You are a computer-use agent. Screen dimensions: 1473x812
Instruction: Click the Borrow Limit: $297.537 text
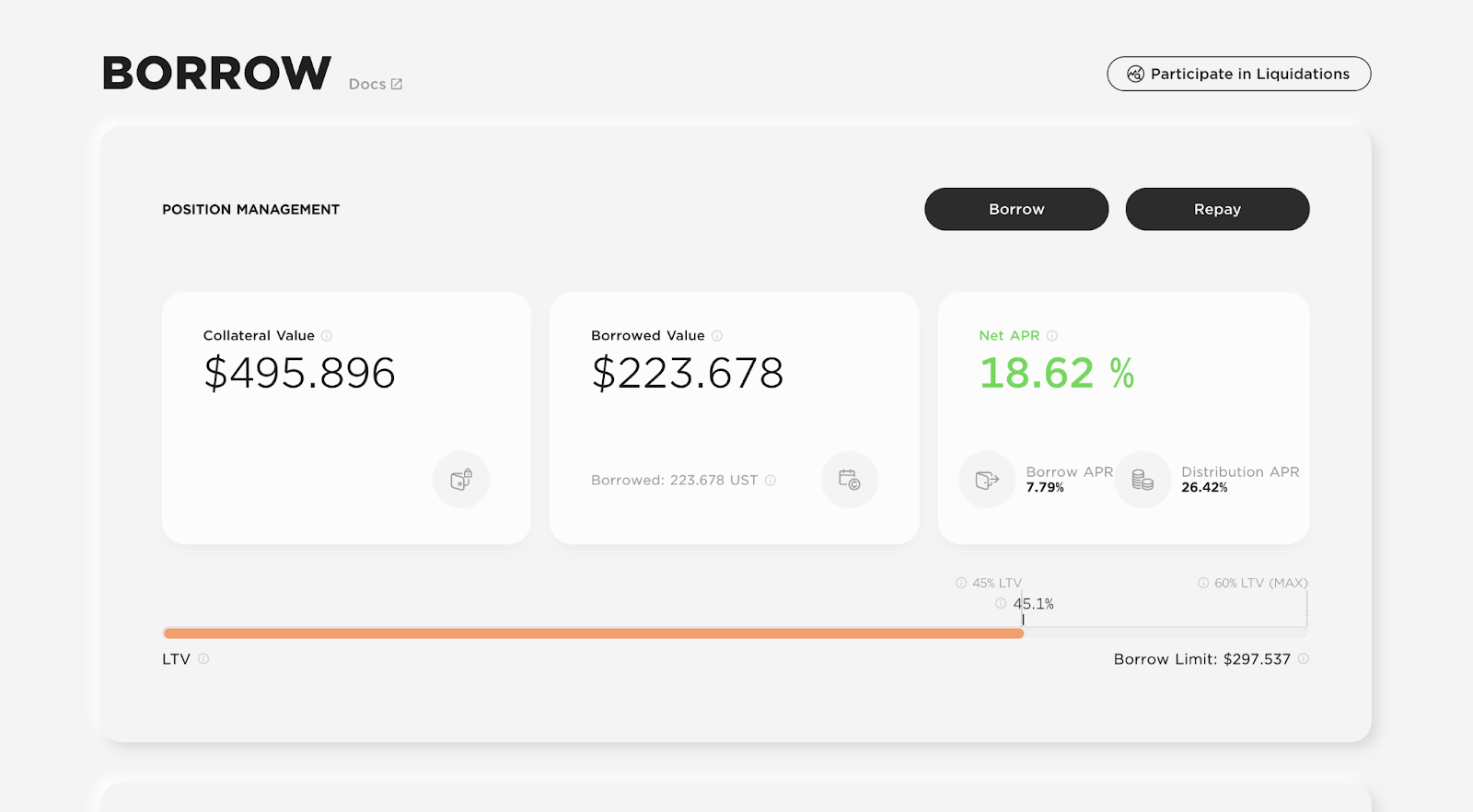[1202, 659]
